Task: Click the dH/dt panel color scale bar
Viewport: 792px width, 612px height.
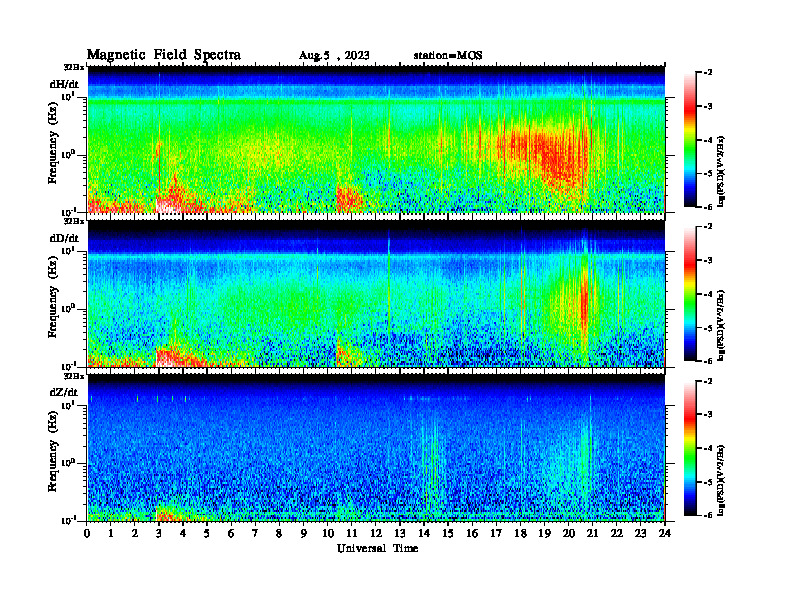Action: (690, 139)
